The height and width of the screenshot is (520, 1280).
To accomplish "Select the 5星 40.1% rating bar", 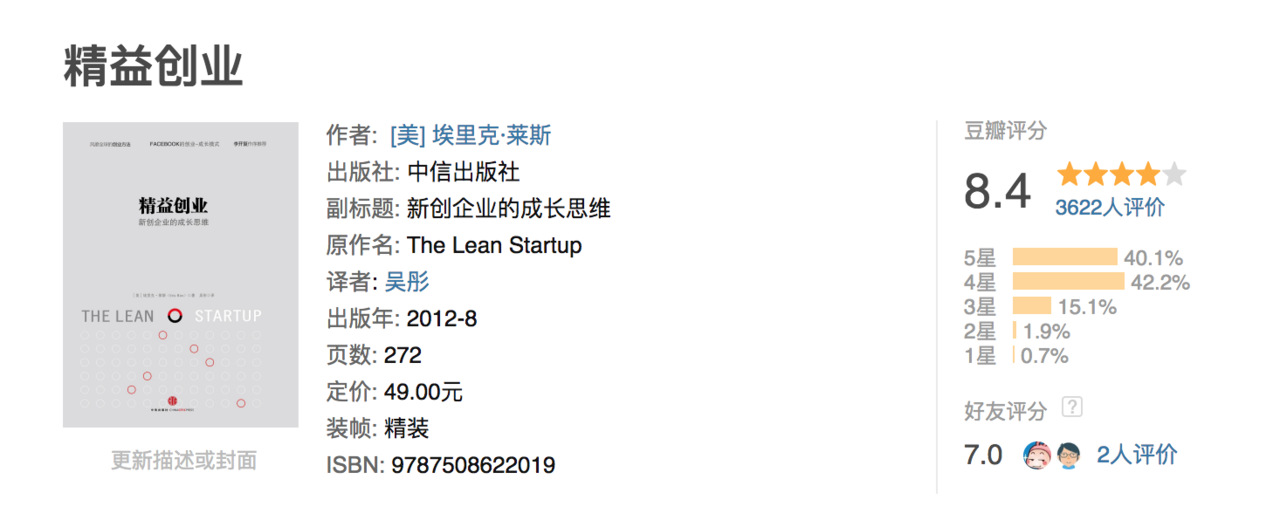I will 1065,257.
